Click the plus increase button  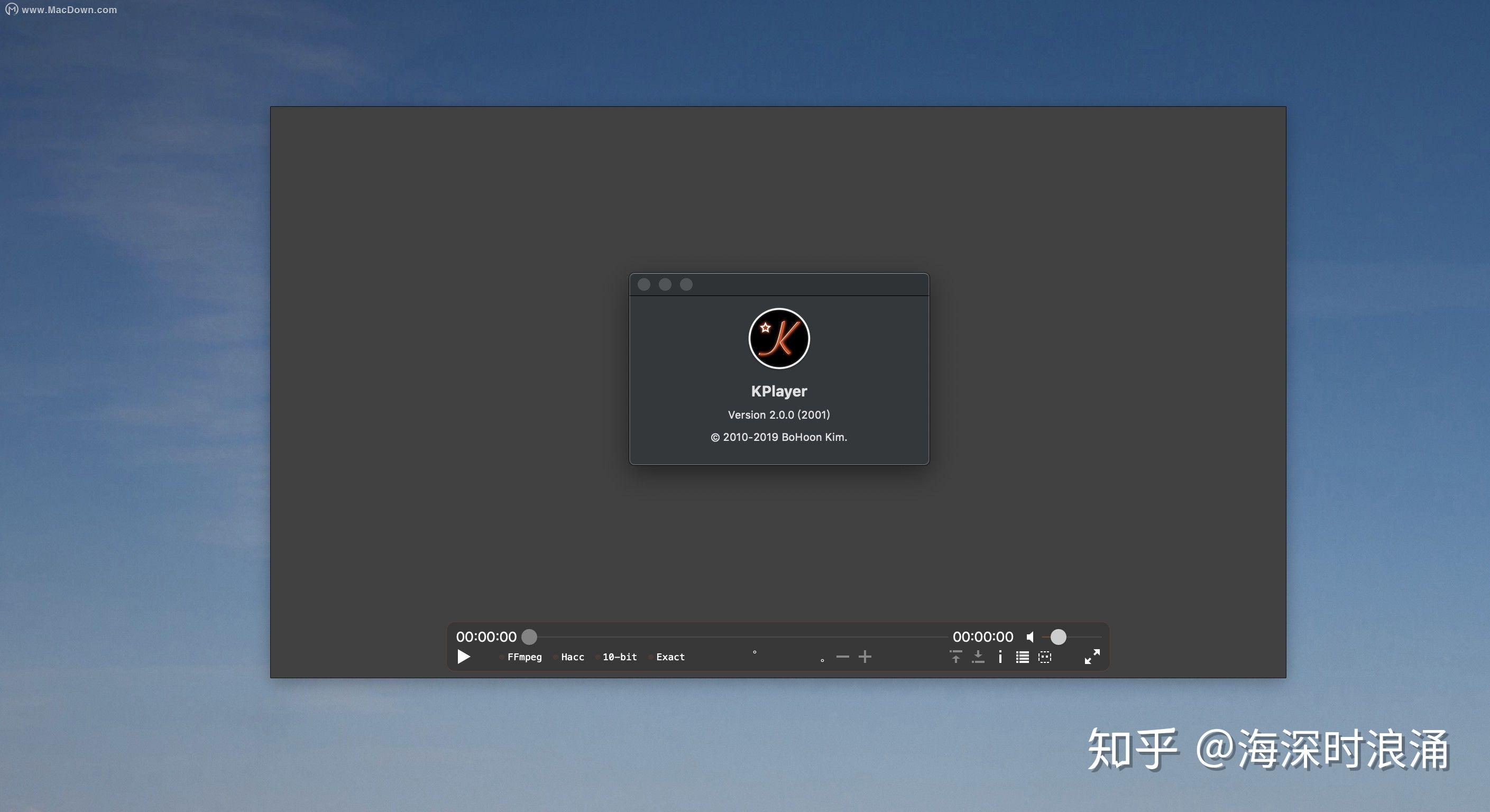(x=864, y=657)
